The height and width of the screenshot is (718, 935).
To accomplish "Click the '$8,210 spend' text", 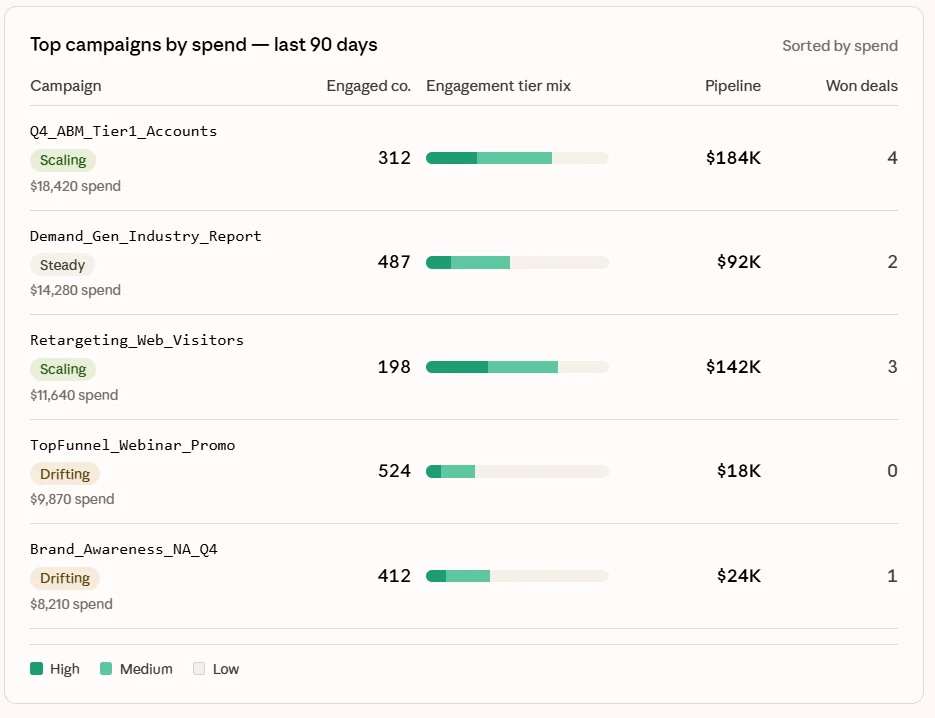I will (71, 604).
